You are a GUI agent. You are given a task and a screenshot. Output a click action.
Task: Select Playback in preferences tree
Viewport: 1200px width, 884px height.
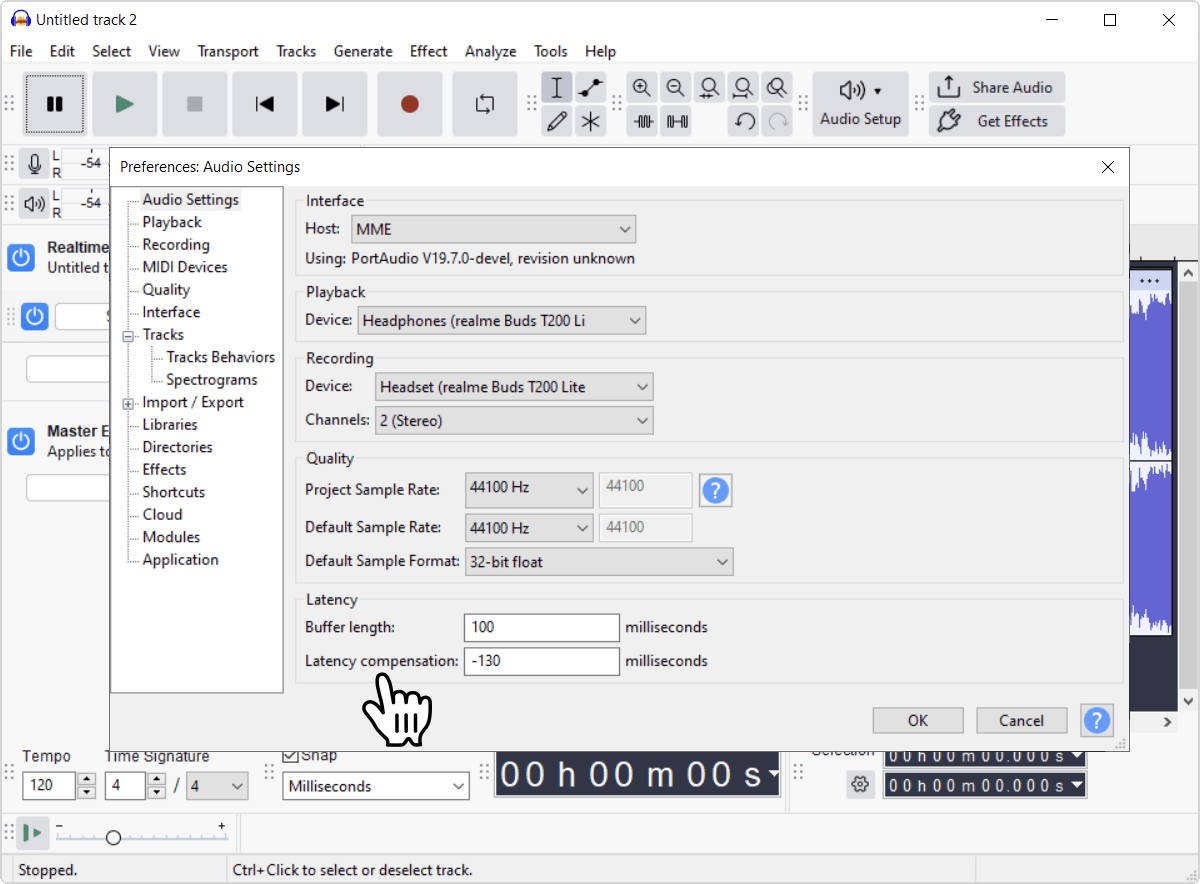(x=172, y=222)
